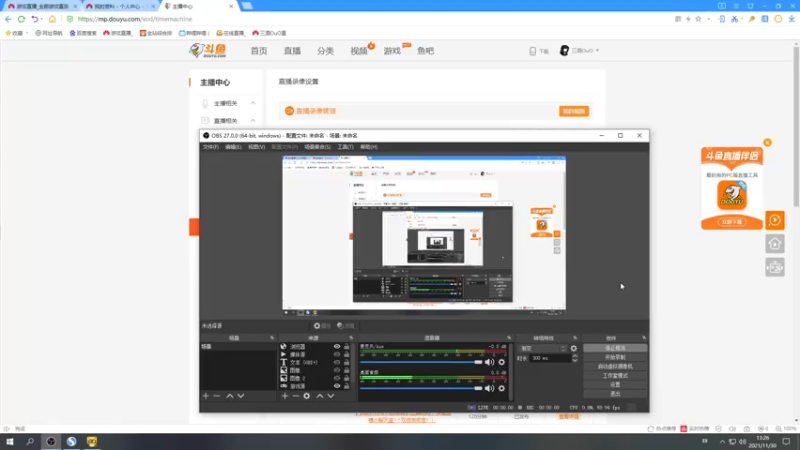This screenshot has width=800, height=450.
Task: Open the bookmark star dropdown arrow
Action: pos(709,19)
